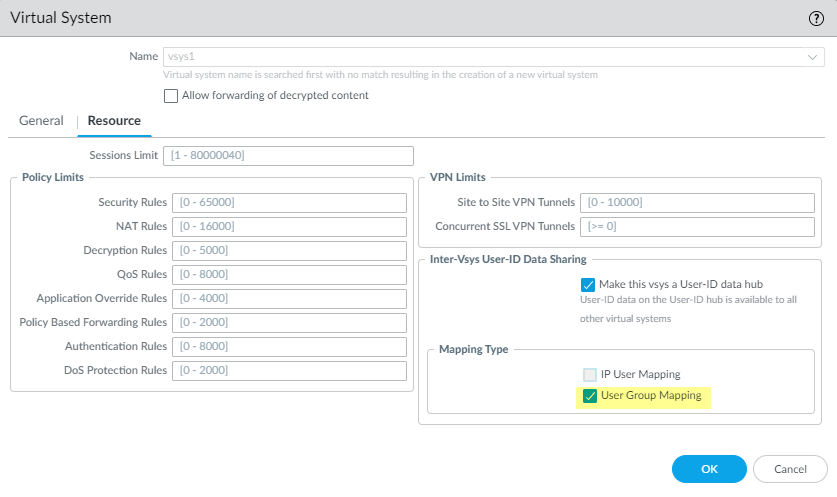The image size is (837, 497).
Task: Expand the Name dropdown arrow
Action: [x=813, y=57]
